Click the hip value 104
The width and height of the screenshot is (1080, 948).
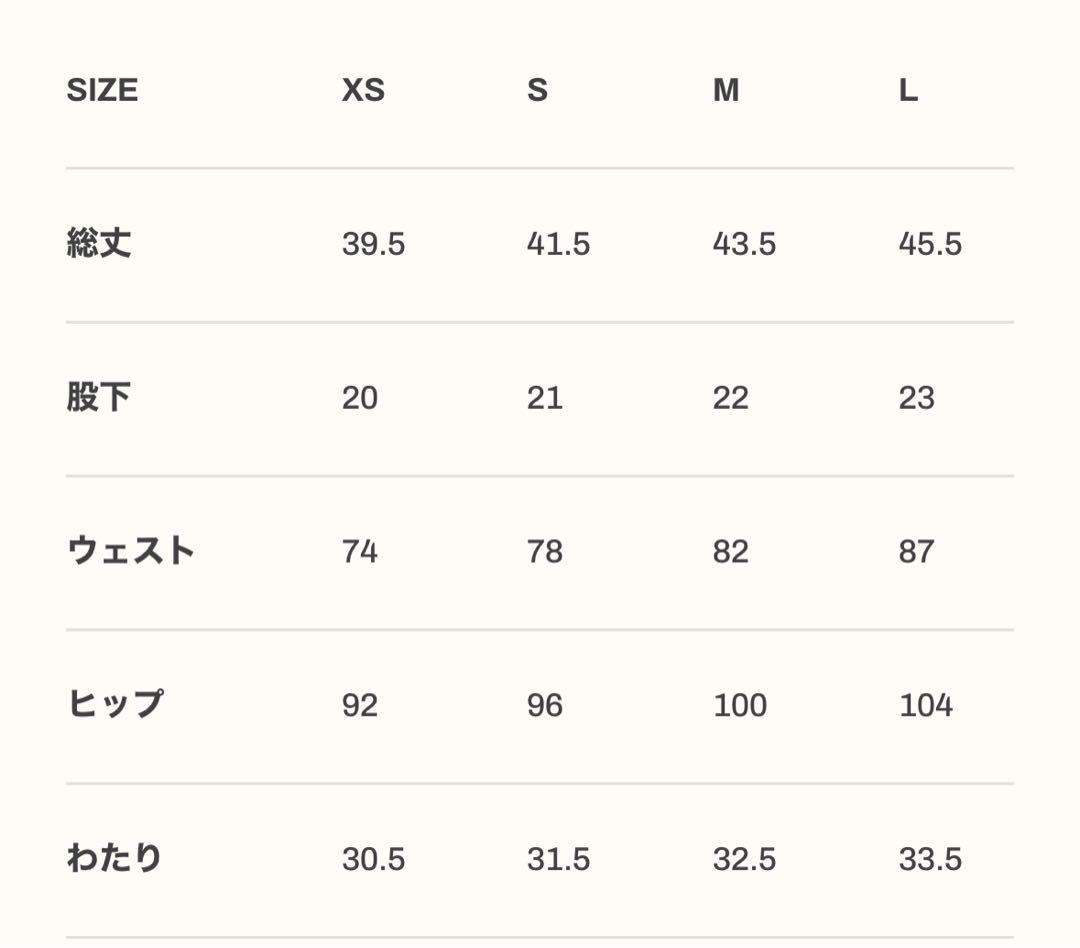926,706
